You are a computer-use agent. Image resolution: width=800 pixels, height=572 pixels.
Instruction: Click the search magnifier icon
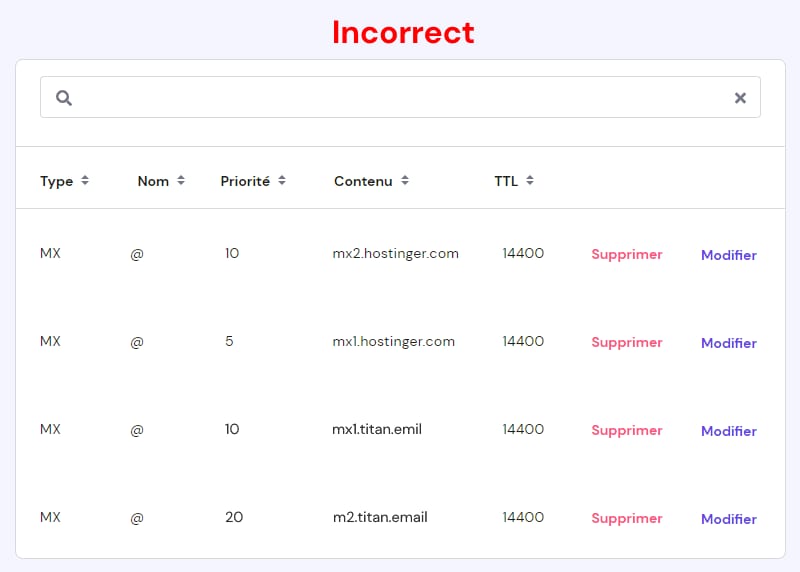[64, 97]
